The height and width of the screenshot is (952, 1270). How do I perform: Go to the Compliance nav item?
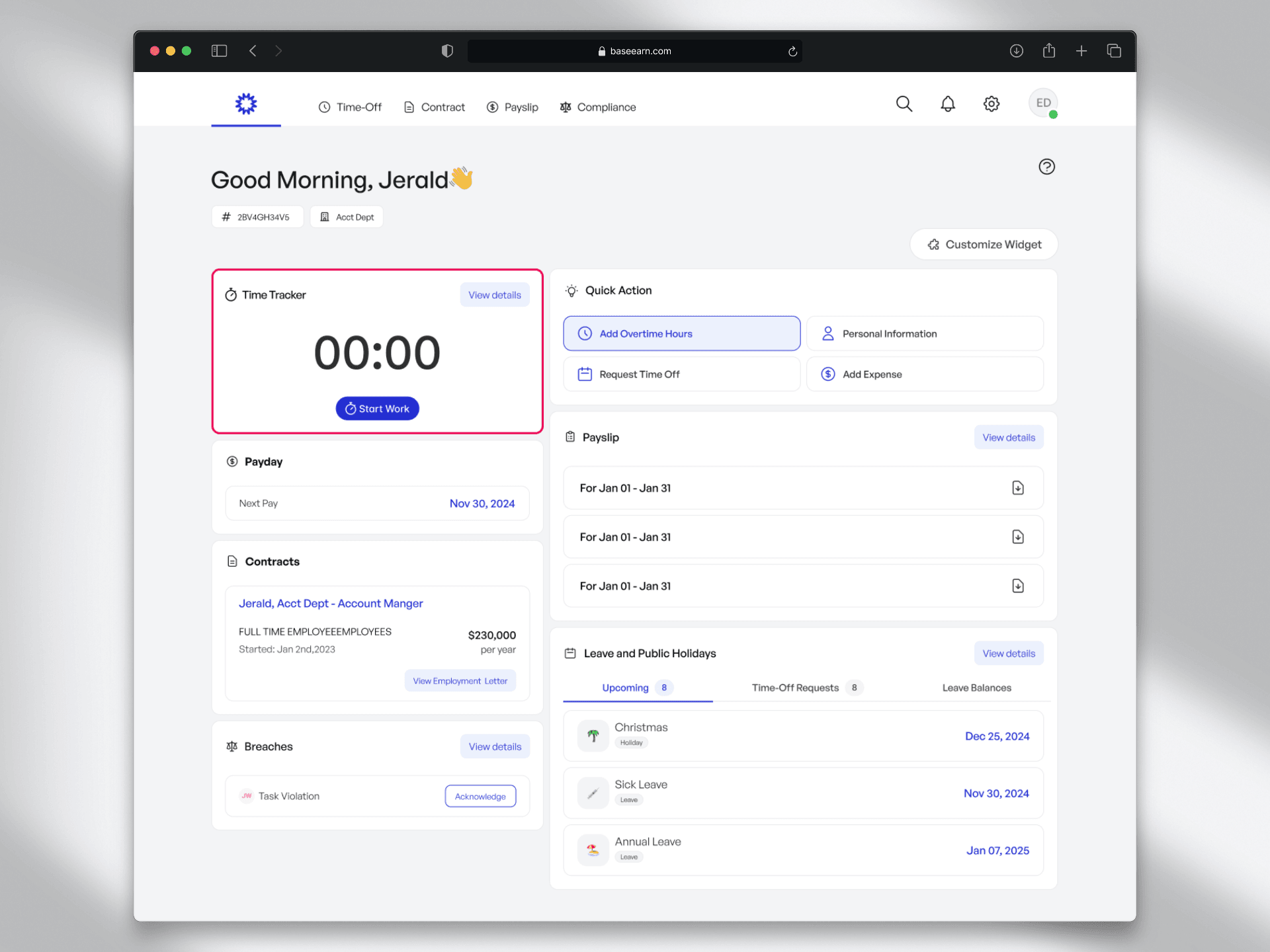pyautogui.click(x=598, y=107)
